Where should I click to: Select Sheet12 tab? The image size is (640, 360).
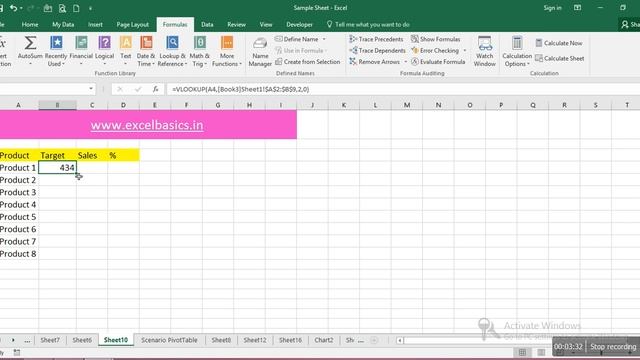[x=255, y=340]
